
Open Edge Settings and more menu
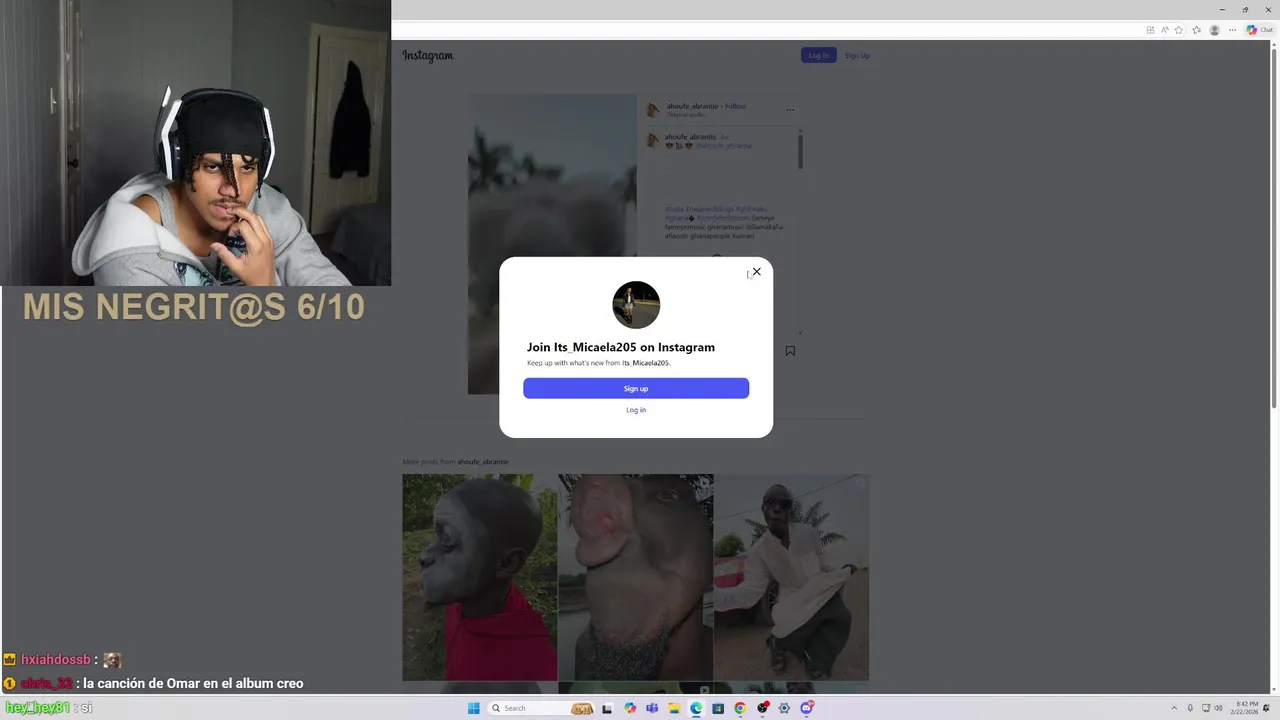coord(1233,30)
